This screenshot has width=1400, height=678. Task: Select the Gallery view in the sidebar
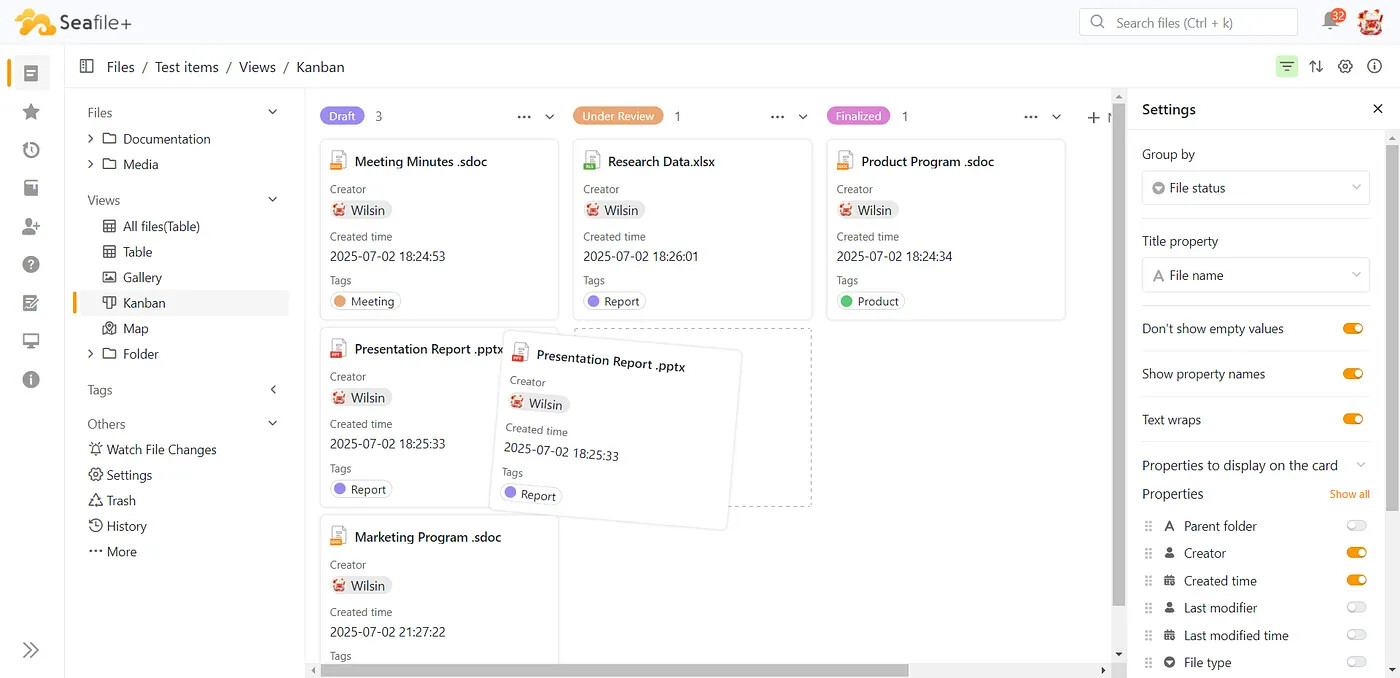(x=142, y=278)
